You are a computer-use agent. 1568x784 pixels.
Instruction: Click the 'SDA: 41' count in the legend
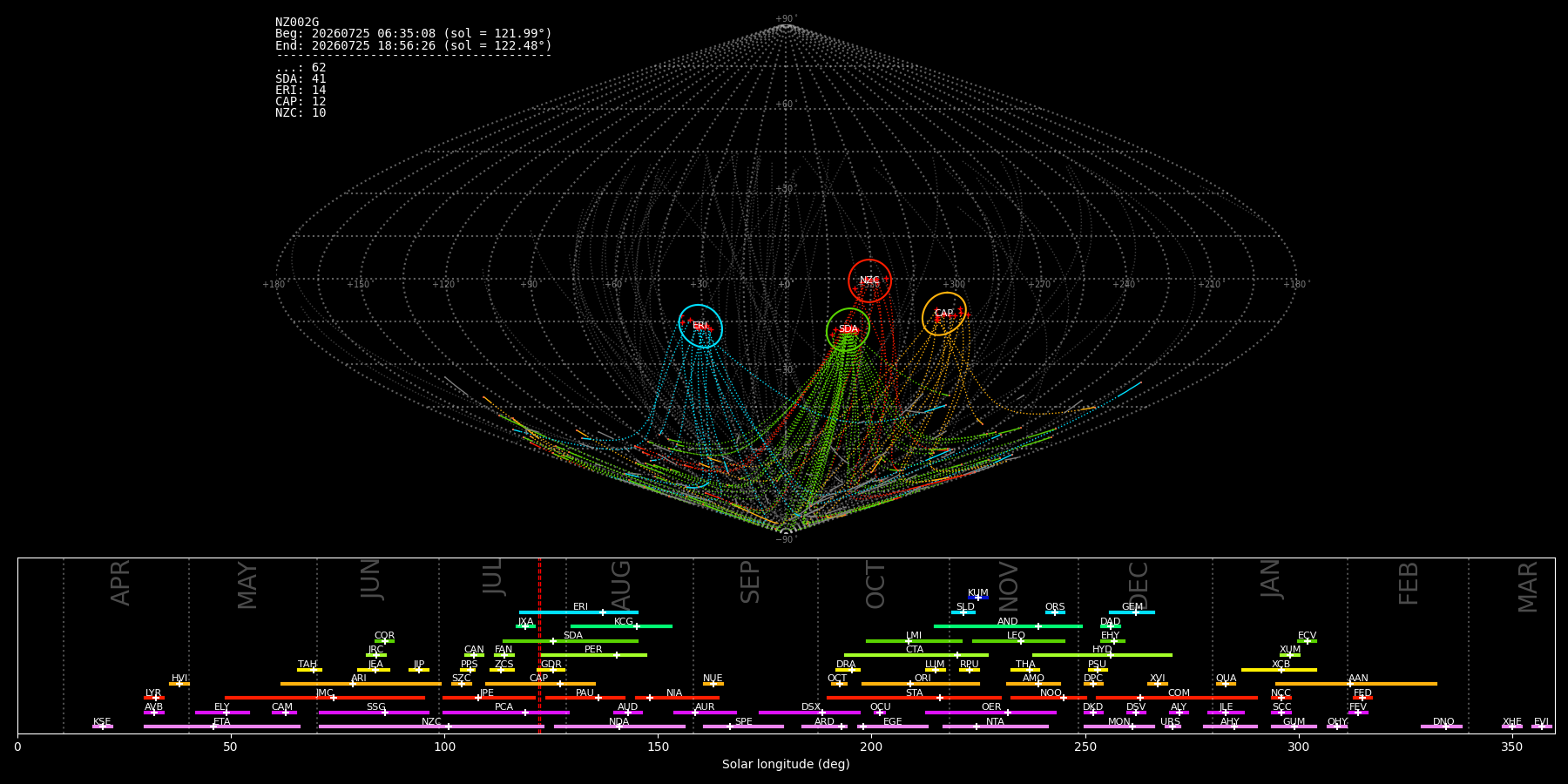tap(301, 79)
